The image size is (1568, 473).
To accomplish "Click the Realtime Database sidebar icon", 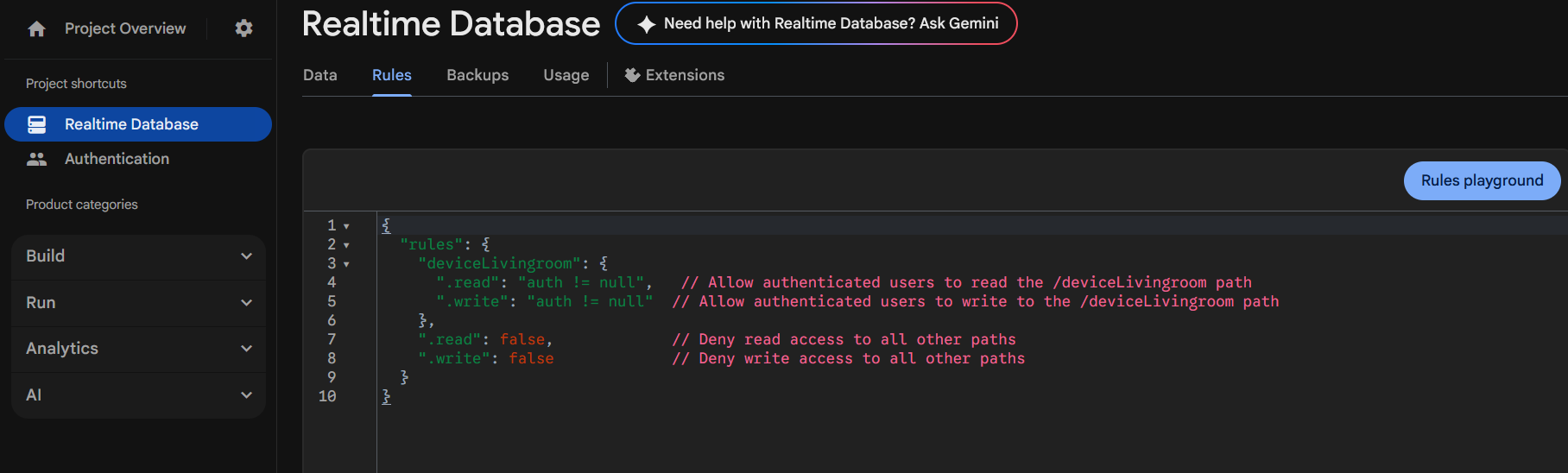I will point(37,124).
